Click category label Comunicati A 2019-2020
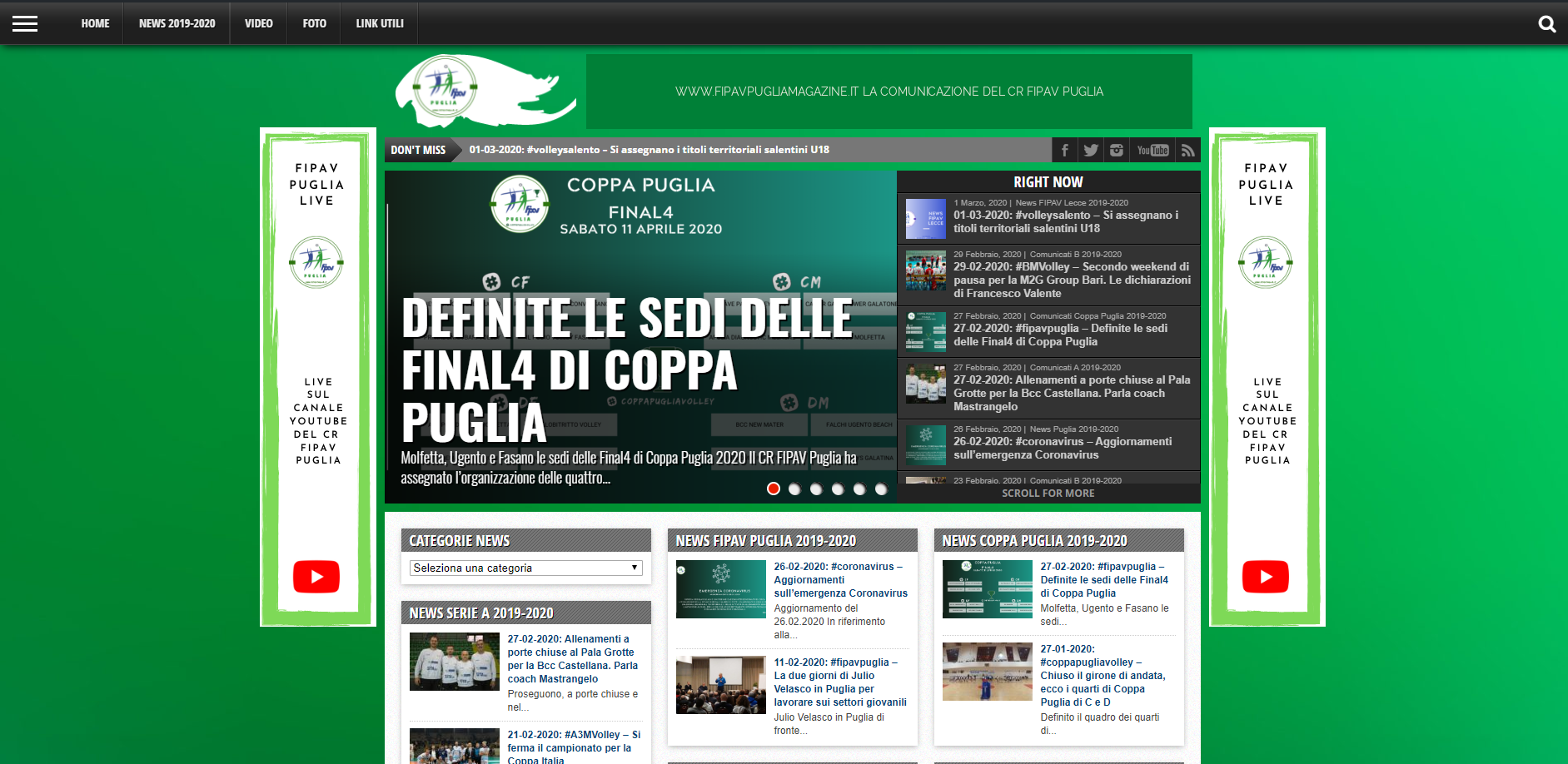Image resolution: width=1568 pixels, height=764 pixels. click(x=1075, y=368)
